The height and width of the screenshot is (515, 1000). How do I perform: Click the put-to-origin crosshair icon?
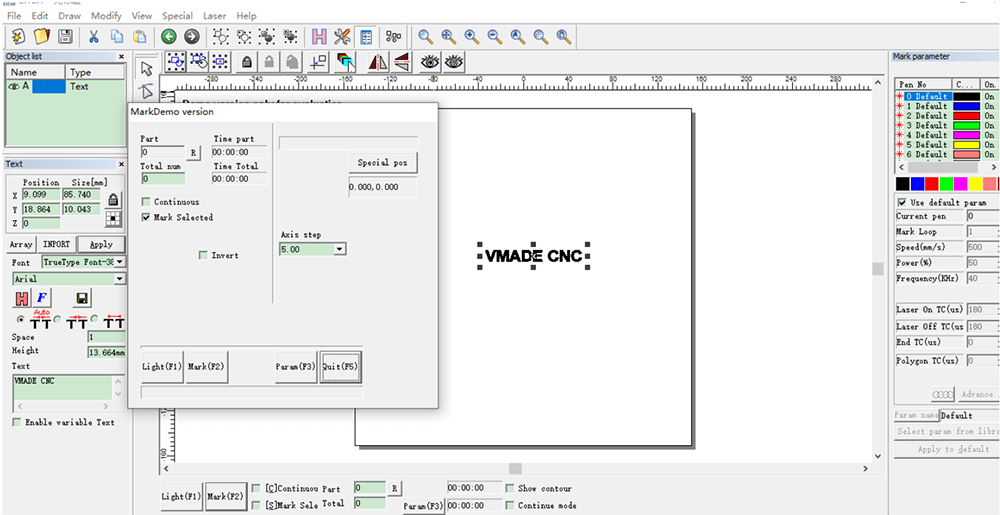(318, 61)
